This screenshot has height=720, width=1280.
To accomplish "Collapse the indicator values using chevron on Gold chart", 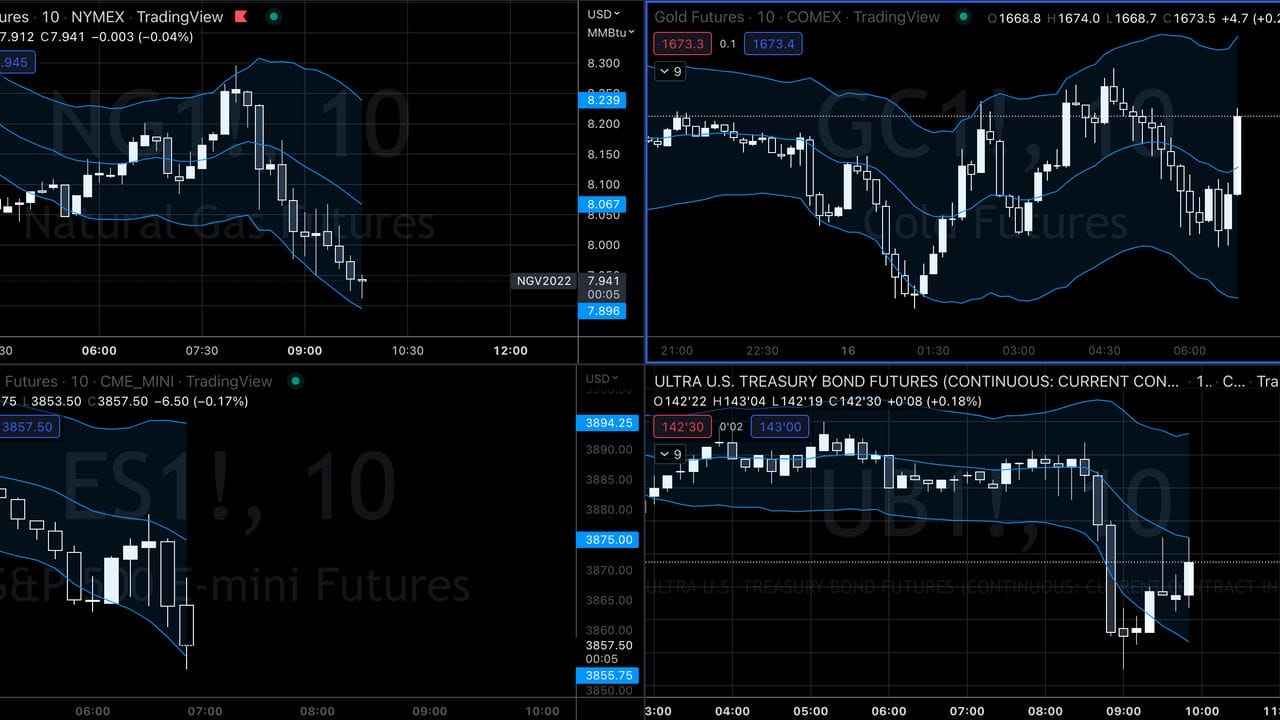I will pyautogui.click(x=666, y=71).
